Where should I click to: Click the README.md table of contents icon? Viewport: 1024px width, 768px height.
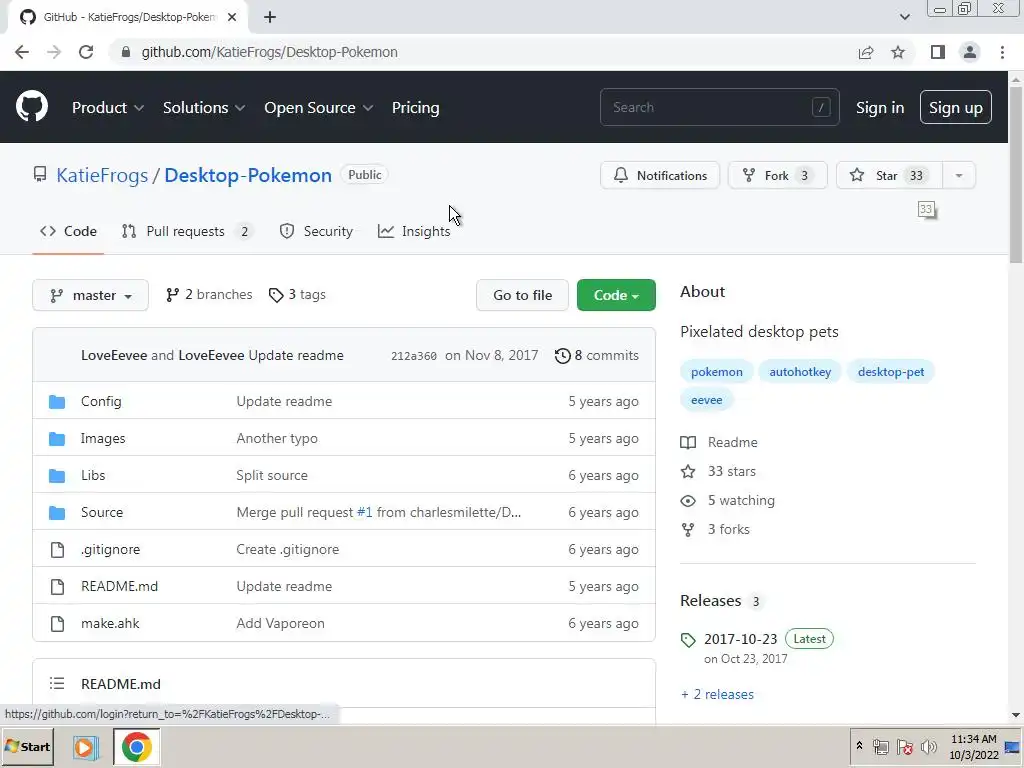pyautogui.click(x=57, y=684)
